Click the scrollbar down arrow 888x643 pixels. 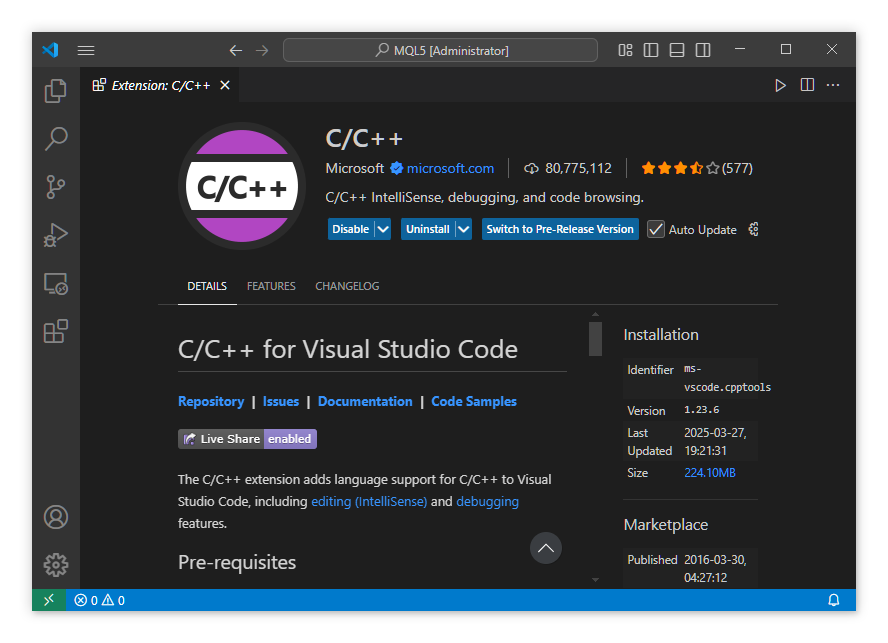pos(595,580)
